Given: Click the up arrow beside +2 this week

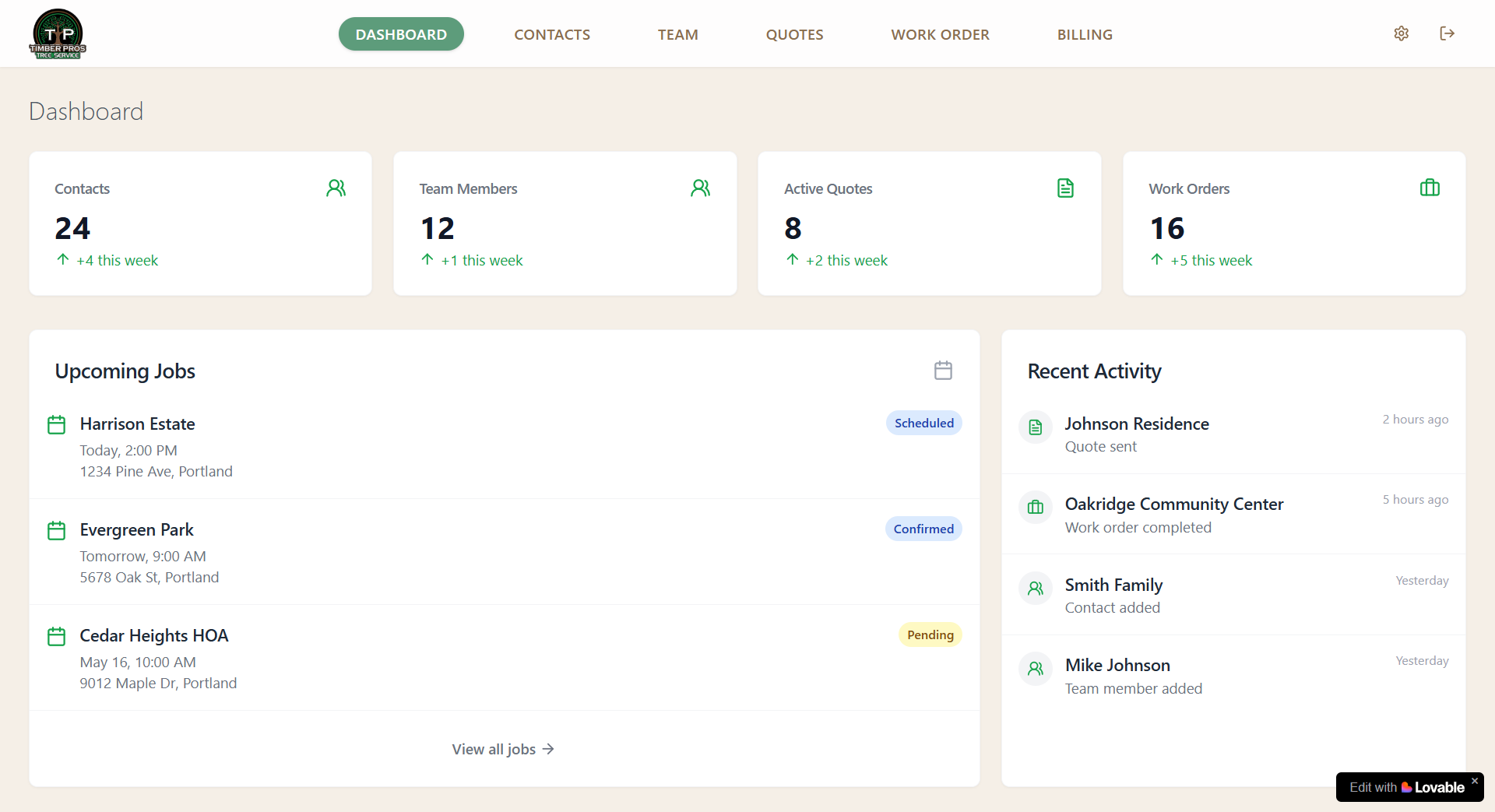Looking at the screenshot, I should pyautogui.click(x=793, y=259).
